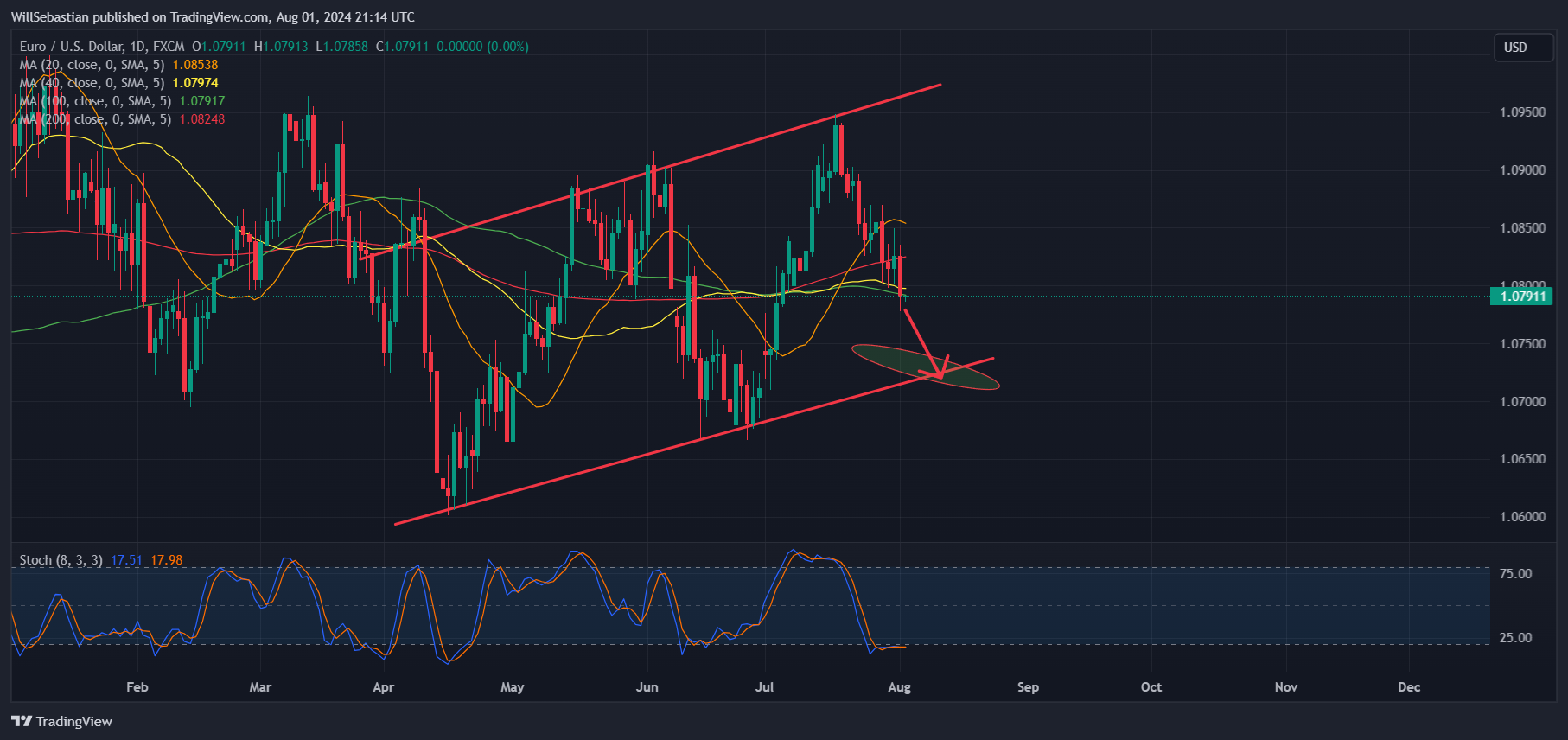The image size is (1568, 740).
Task: Click the Oct label on time axis
Action: click(x=1151, y=687)
